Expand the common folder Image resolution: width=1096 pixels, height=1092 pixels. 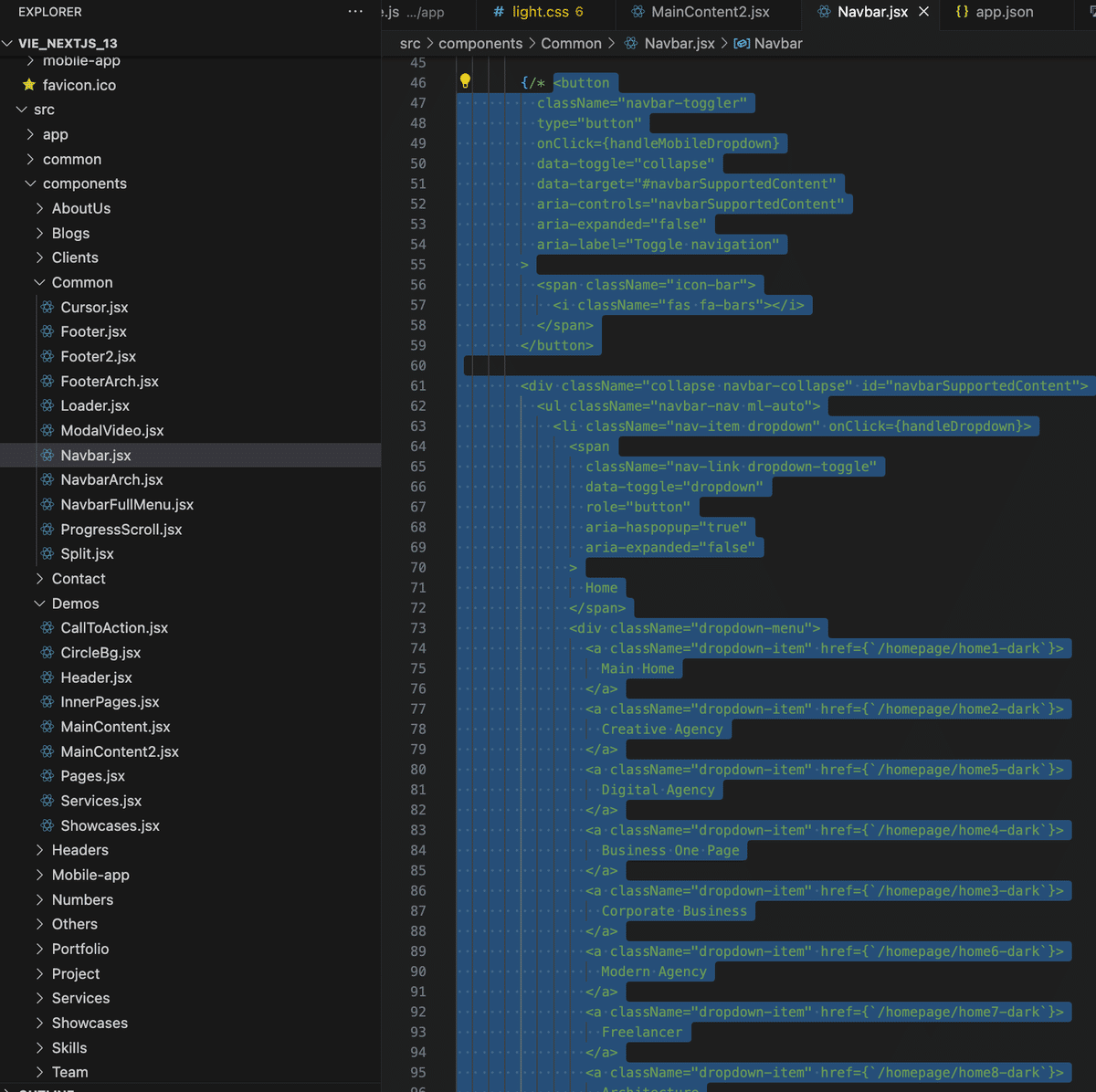[x=30, y=159]
